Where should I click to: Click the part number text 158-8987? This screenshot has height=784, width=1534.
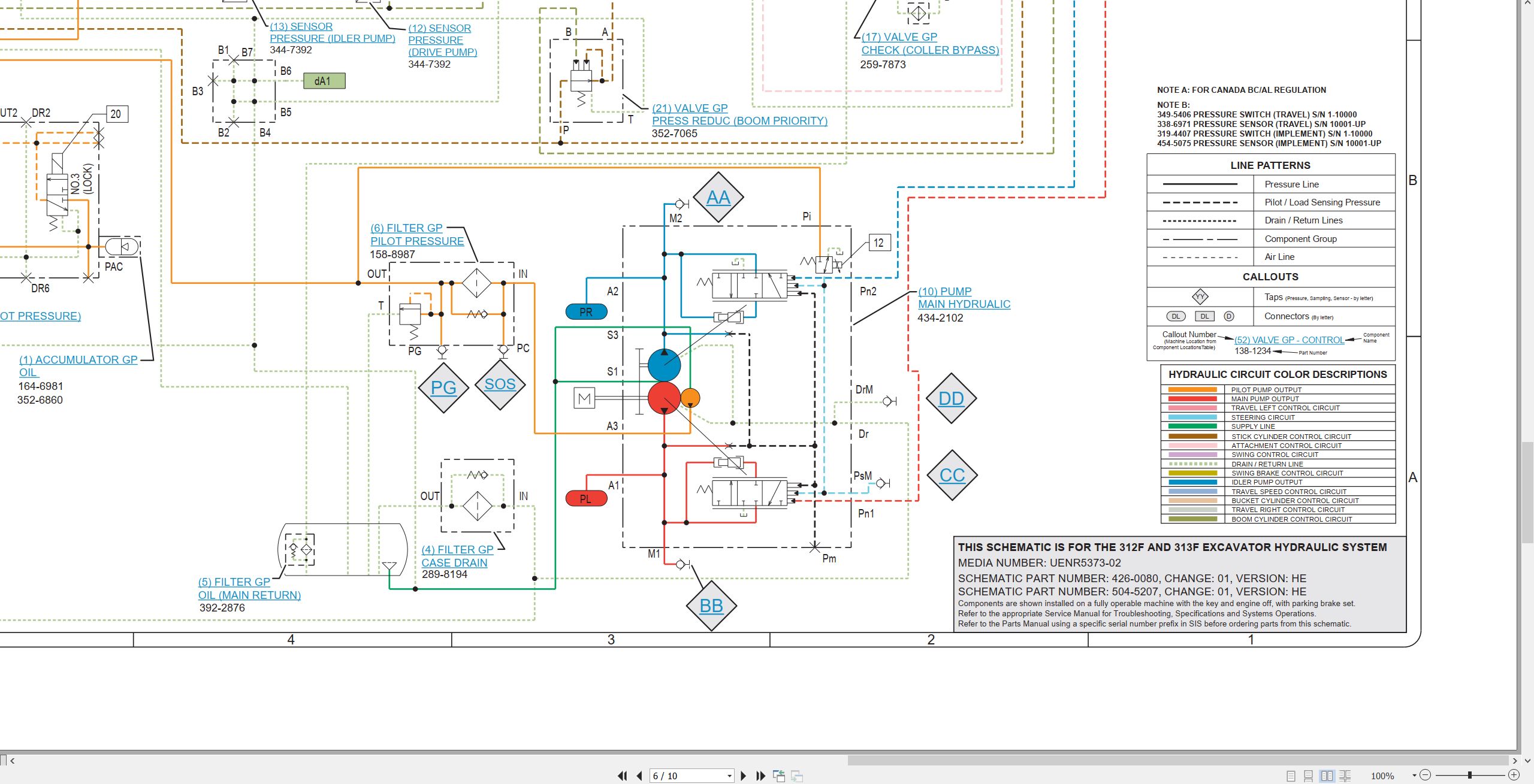pyautogui.click(x=392, y=255)
